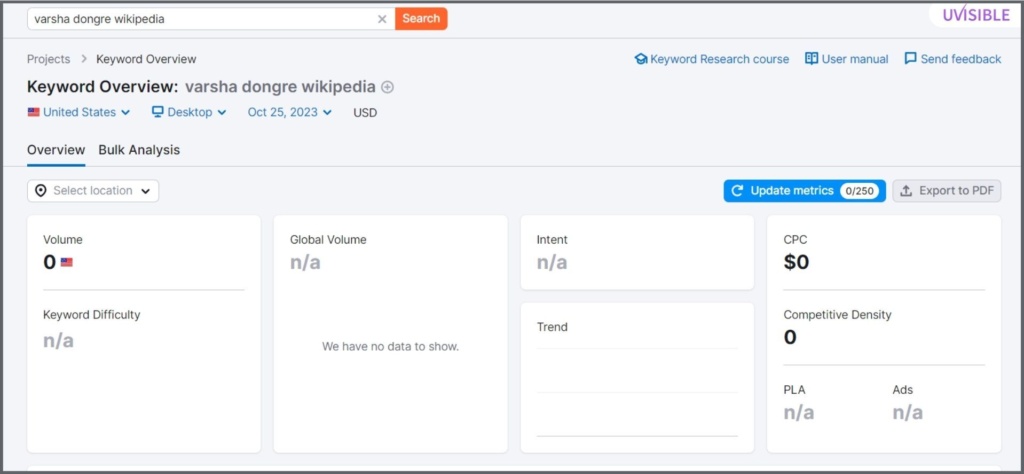Image resolution: width=1024 pixels, height=474 pixels.
Task: Click the graduation cap Keyword Research course icon
Action: [641, 59]
